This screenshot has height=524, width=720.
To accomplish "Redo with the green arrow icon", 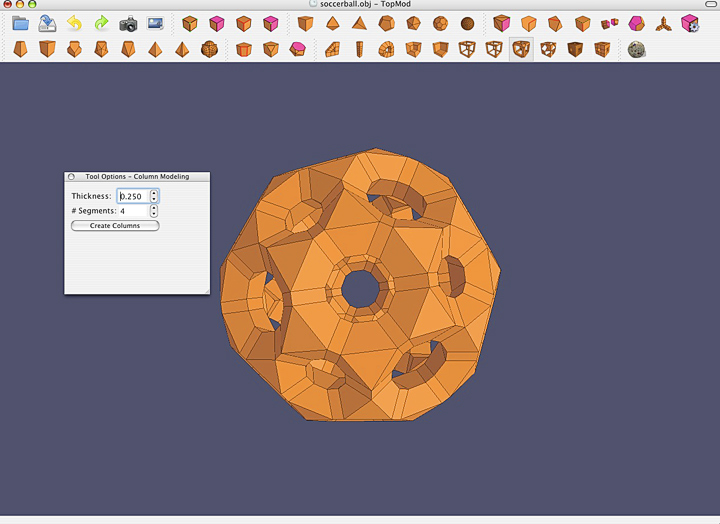I will (101, 23).
